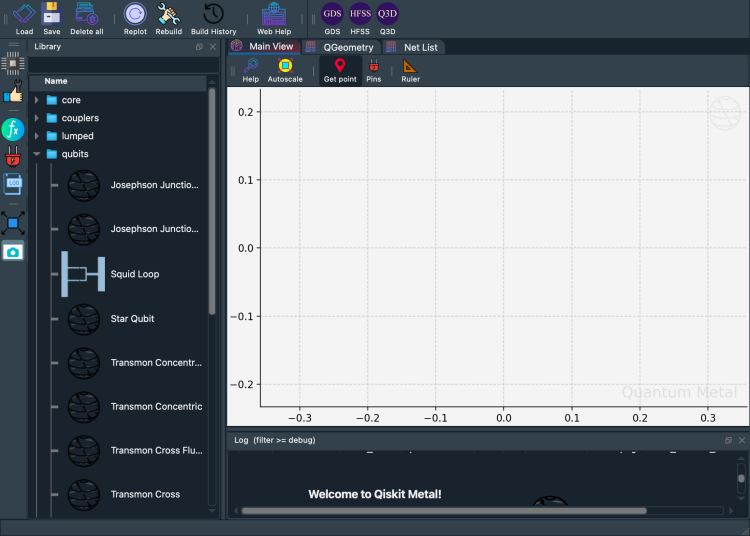Switch to the QGeometry tab
The image size is (750, 536).
pyautogui.click(x=341, y=47)
